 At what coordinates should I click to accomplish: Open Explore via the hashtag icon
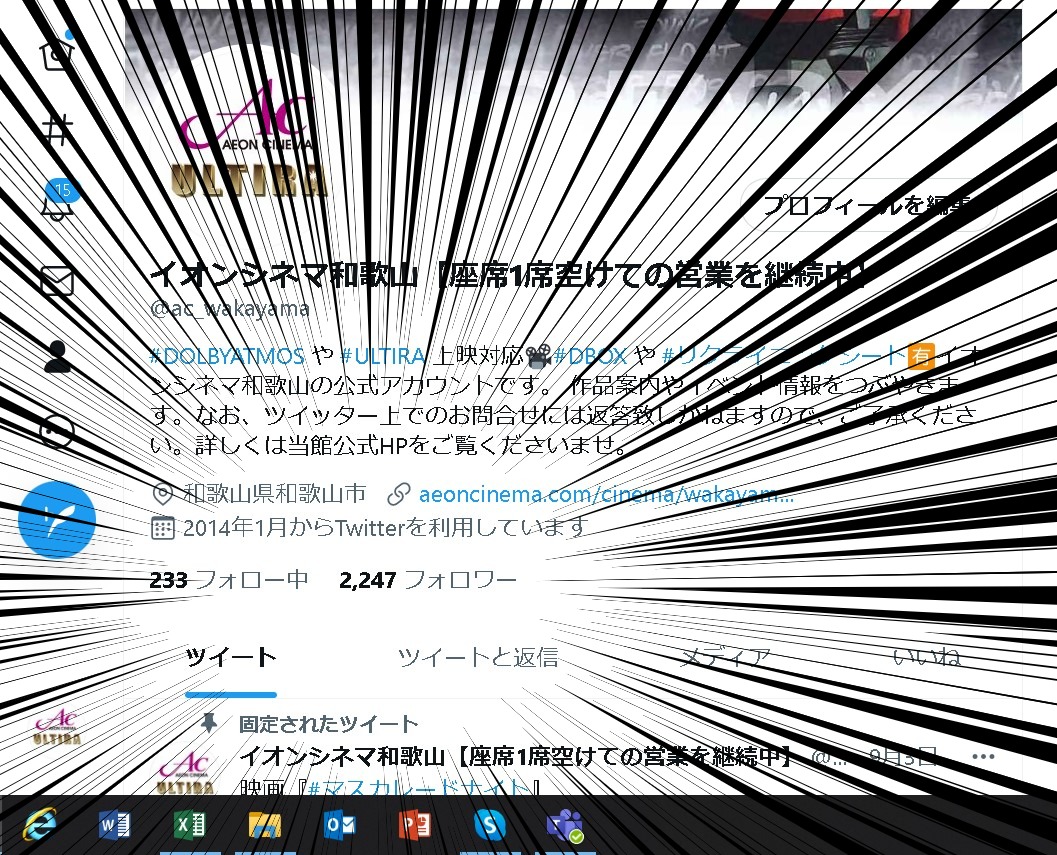pyautogui.click(x=57, y=128)
